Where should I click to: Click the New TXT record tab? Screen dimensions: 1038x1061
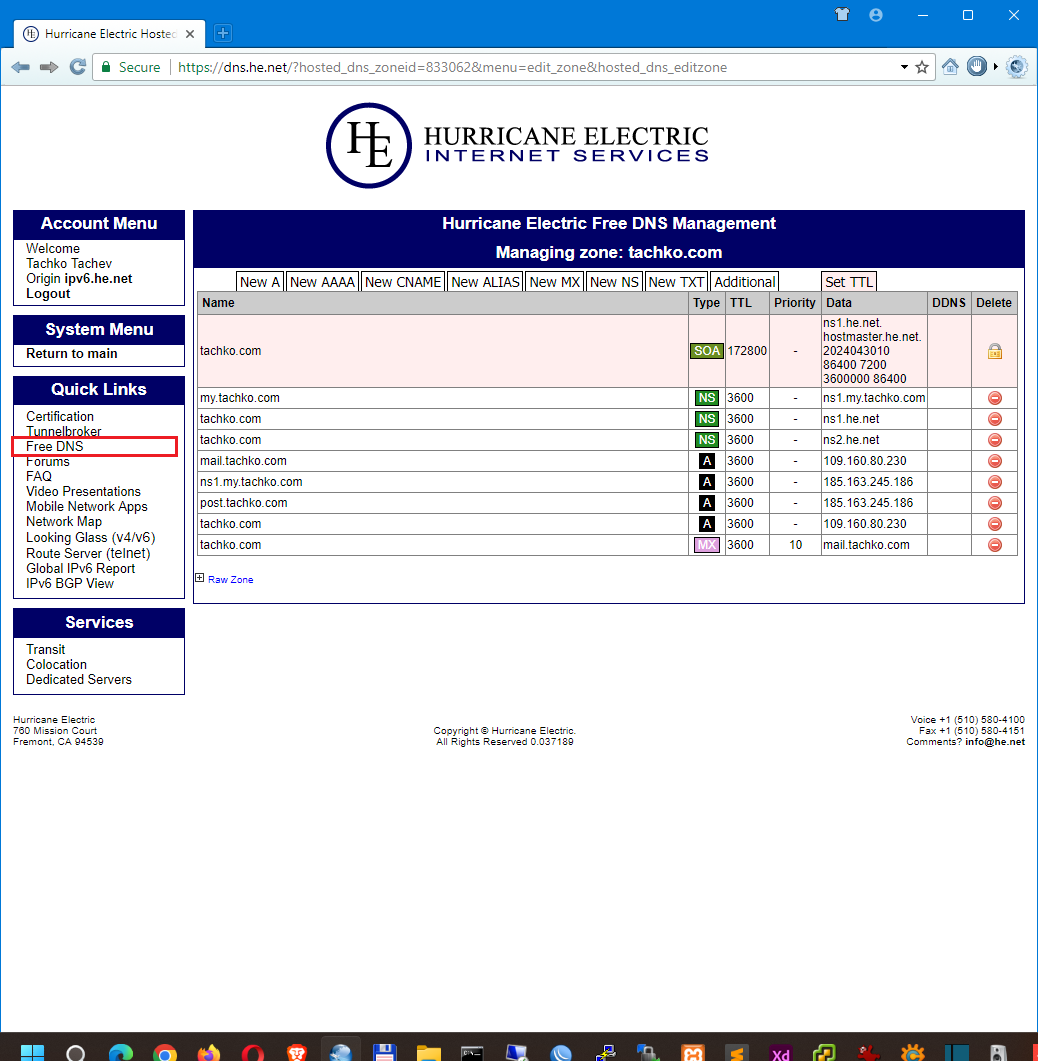pyautogui.click(x=677, y=281)
